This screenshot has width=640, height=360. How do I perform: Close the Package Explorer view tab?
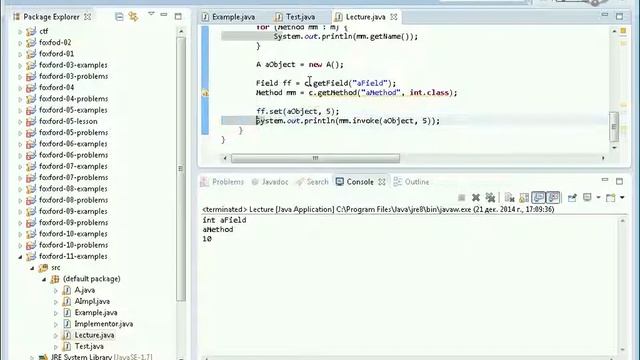(87, 17)
